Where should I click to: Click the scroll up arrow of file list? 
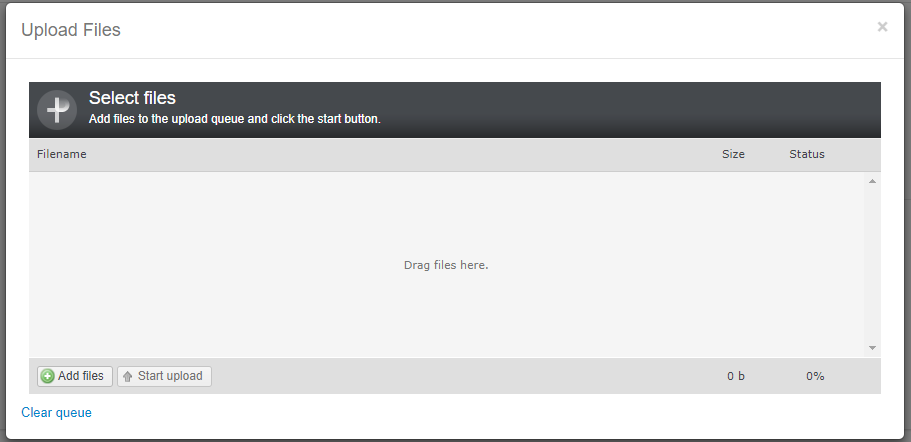click(872, 181)
